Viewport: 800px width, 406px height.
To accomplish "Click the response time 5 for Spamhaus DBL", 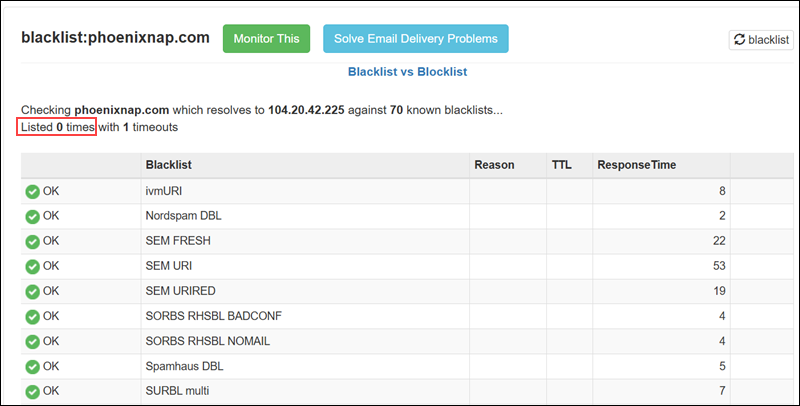I will [x=722, y=366].
